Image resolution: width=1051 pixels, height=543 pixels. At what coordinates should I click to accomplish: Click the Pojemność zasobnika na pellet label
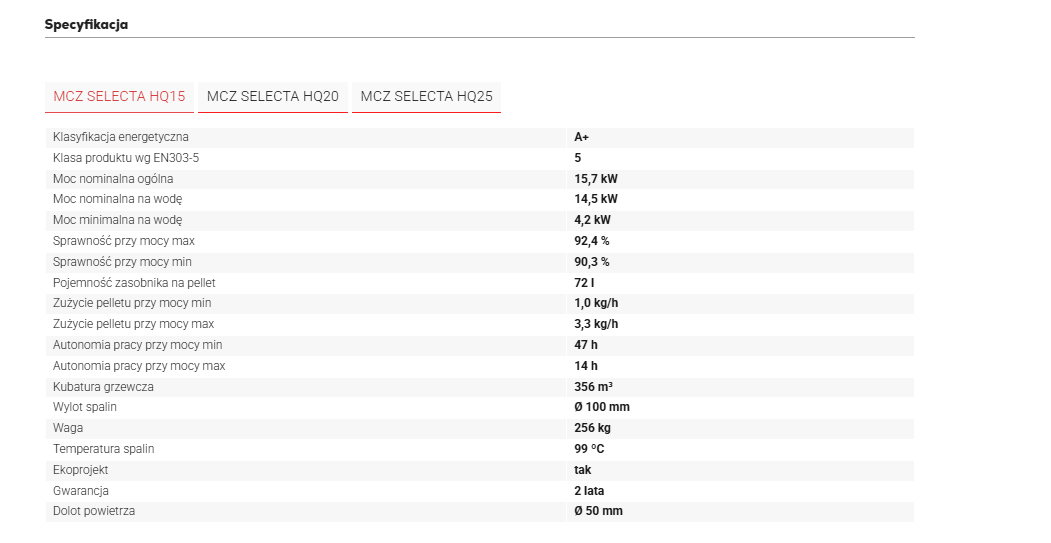point(134,283)
